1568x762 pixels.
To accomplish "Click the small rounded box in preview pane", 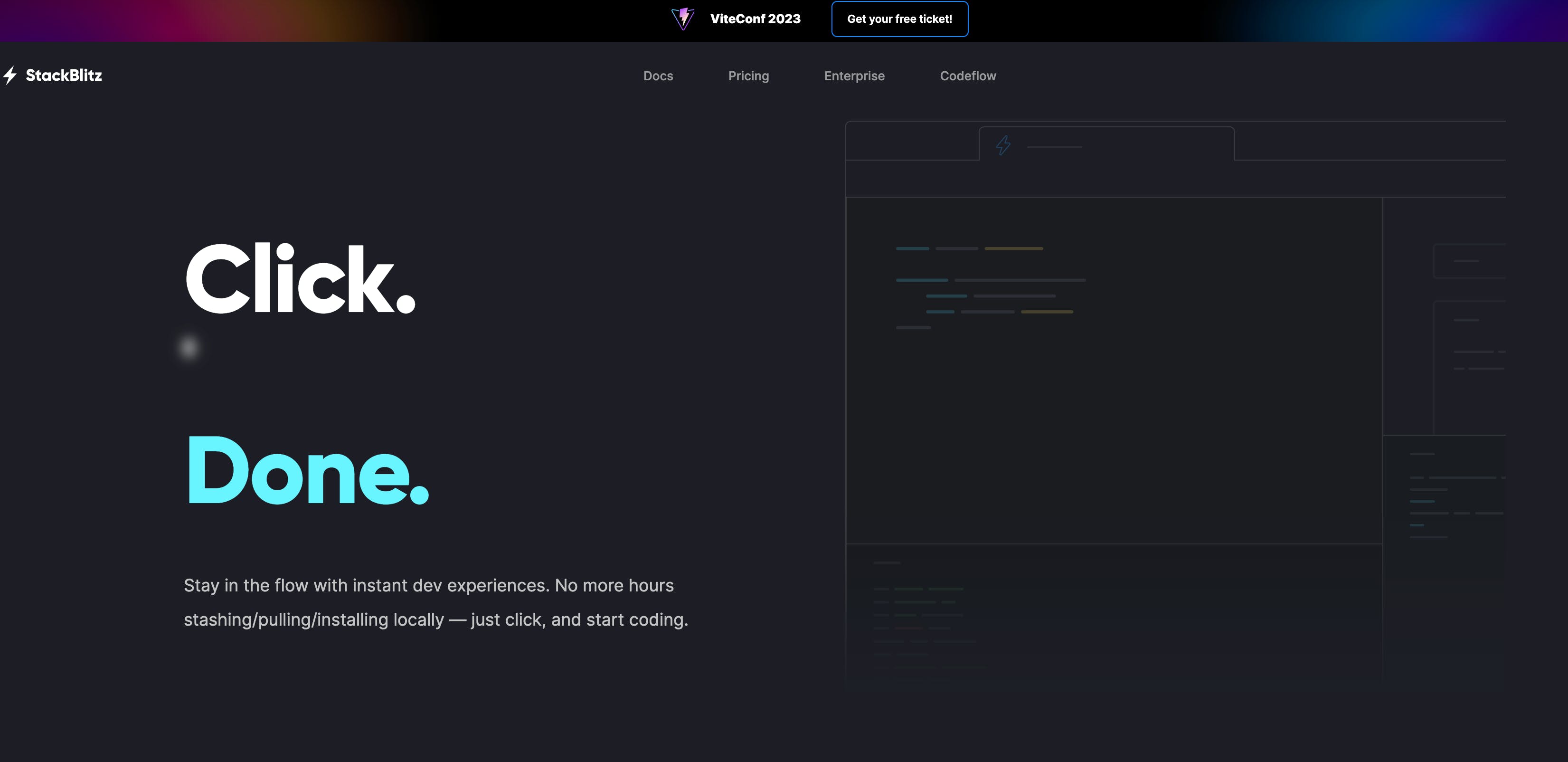I will 1469,261.
